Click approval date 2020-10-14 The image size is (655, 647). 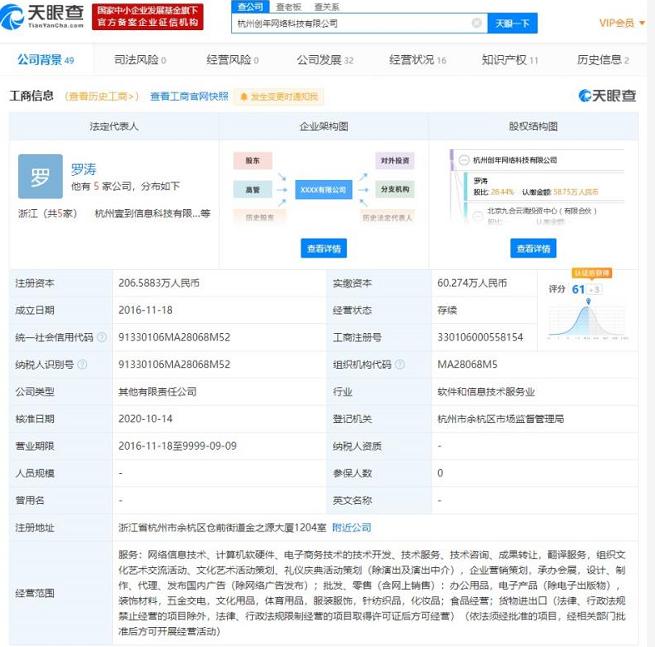point(145,419)
